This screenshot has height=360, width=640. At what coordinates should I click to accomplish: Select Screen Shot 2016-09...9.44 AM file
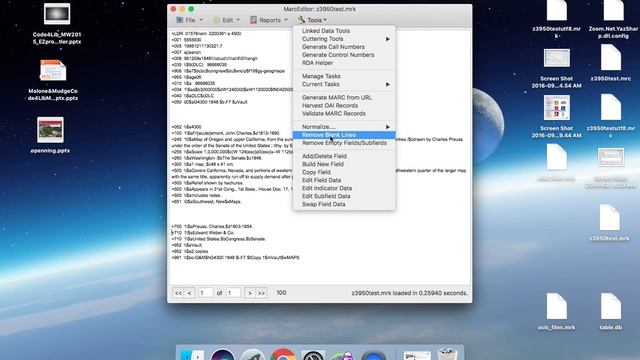point(557,117)
